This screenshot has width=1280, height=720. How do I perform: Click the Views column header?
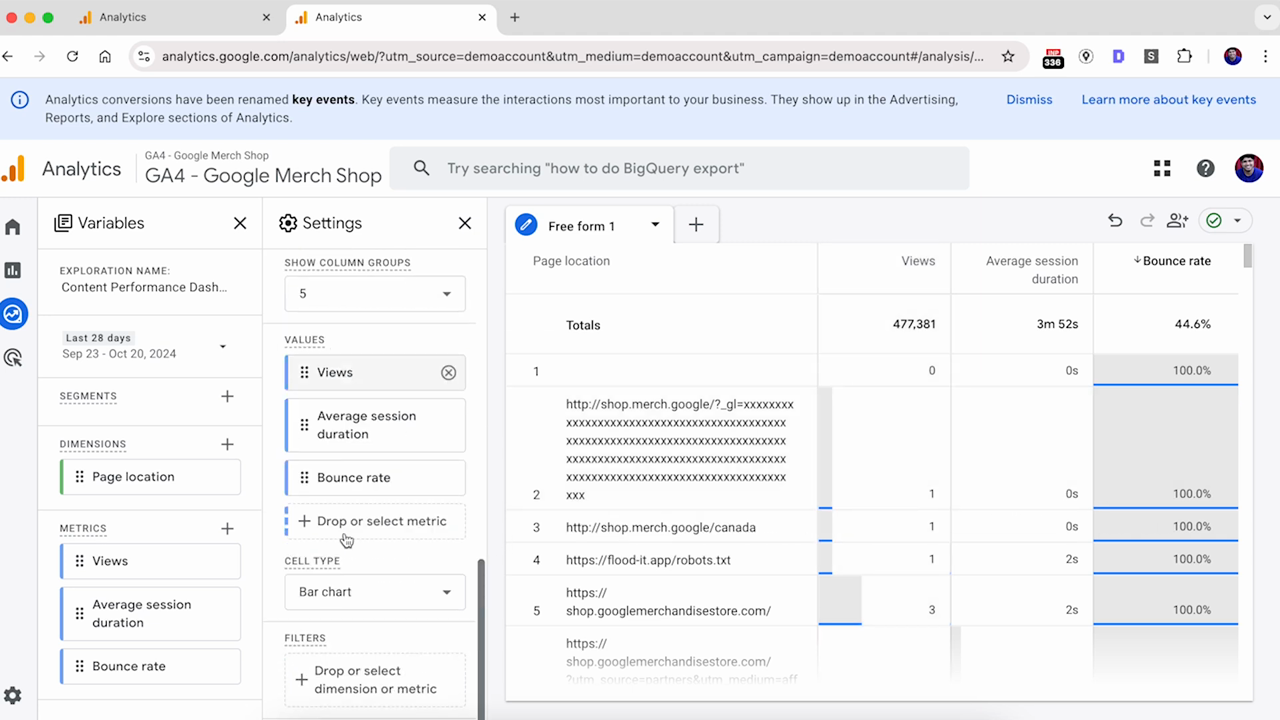pos(918,261)
